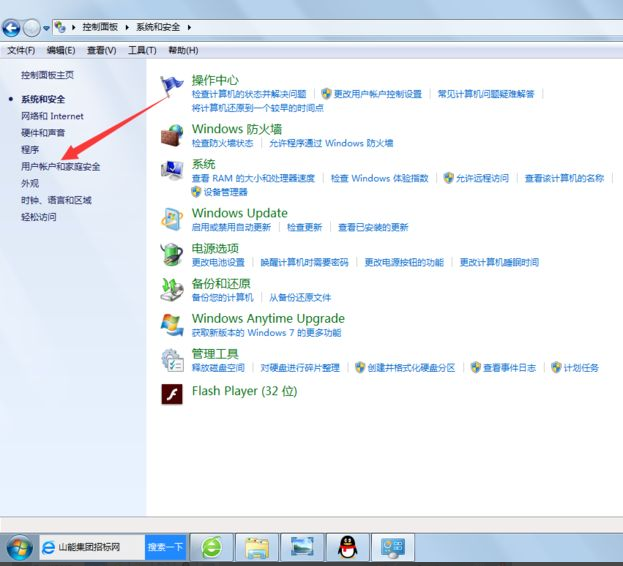Click the 系统 computer icon

[x=172, y=170]
